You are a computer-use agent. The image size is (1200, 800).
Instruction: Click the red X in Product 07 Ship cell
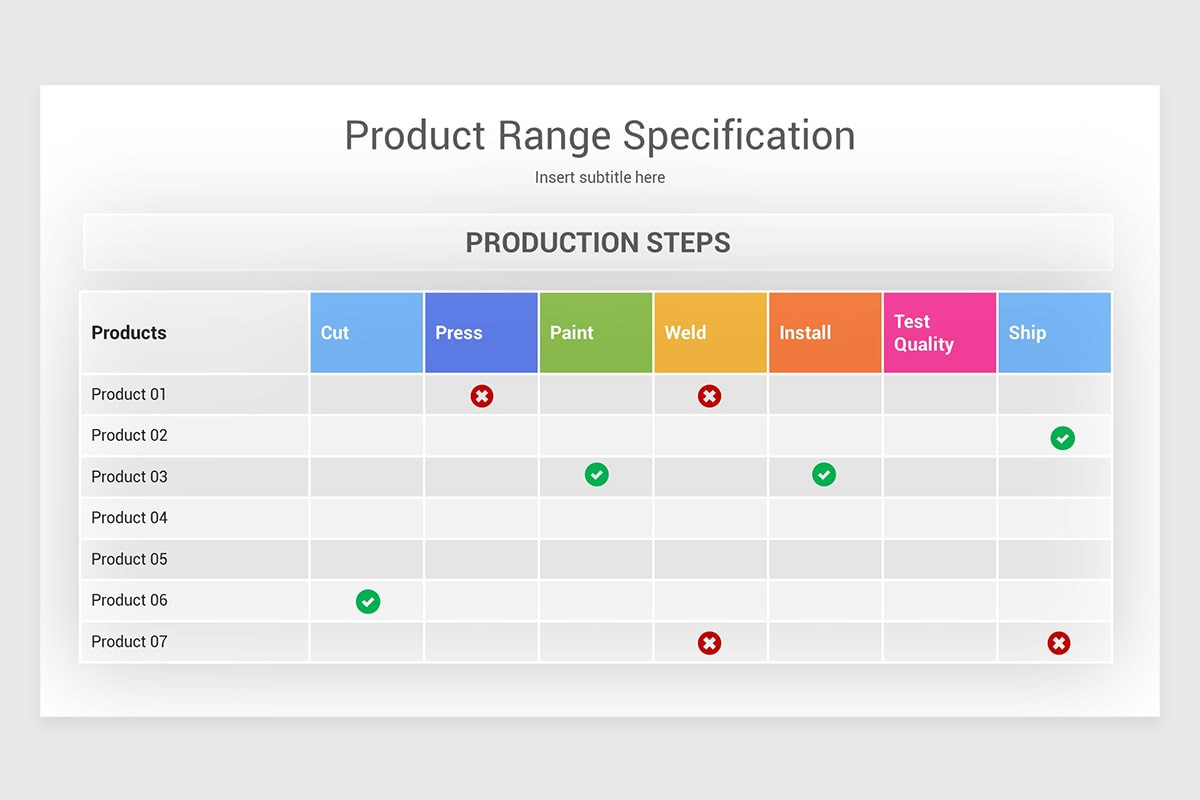coord(1059,643)
